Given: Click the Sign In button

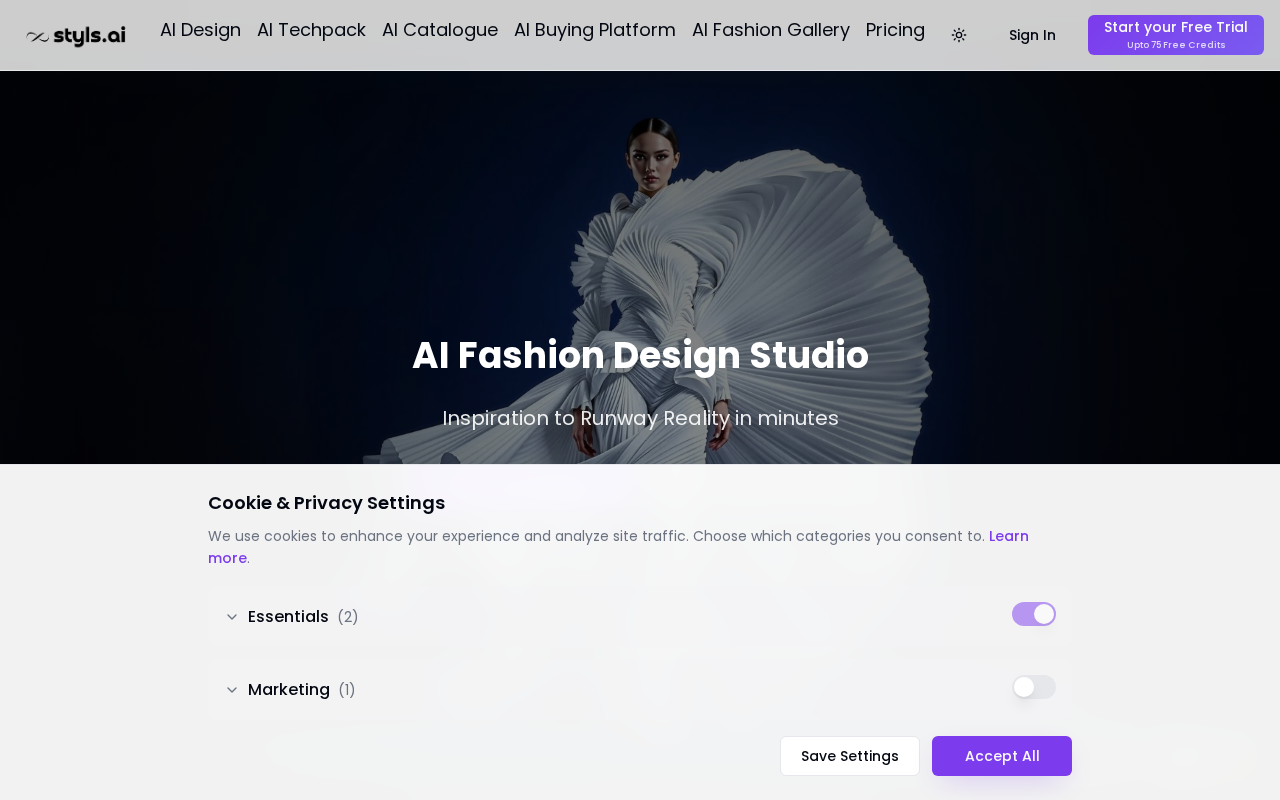Looking at the screenshot, I should point(1032,35).
